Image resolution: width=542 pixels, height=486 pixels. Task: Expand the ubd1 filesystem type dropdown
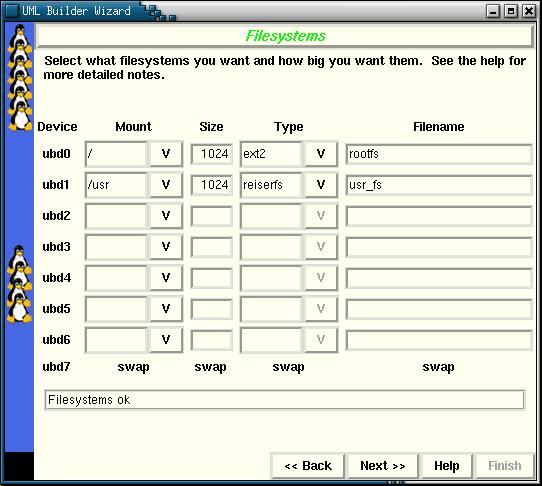tap(321, 185)
